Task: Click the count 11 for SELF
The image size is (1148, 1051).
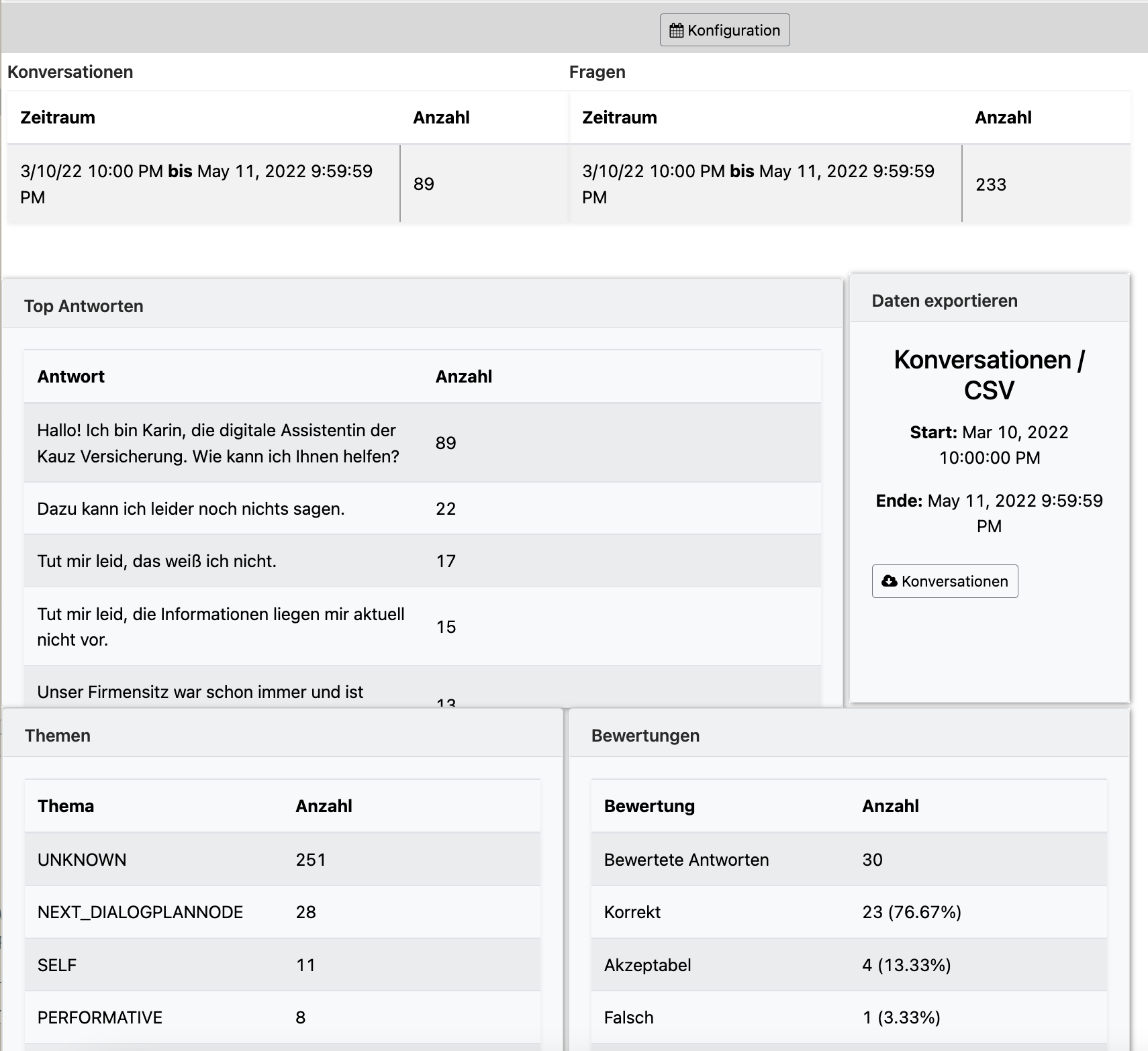Action: tap(305, 965)
